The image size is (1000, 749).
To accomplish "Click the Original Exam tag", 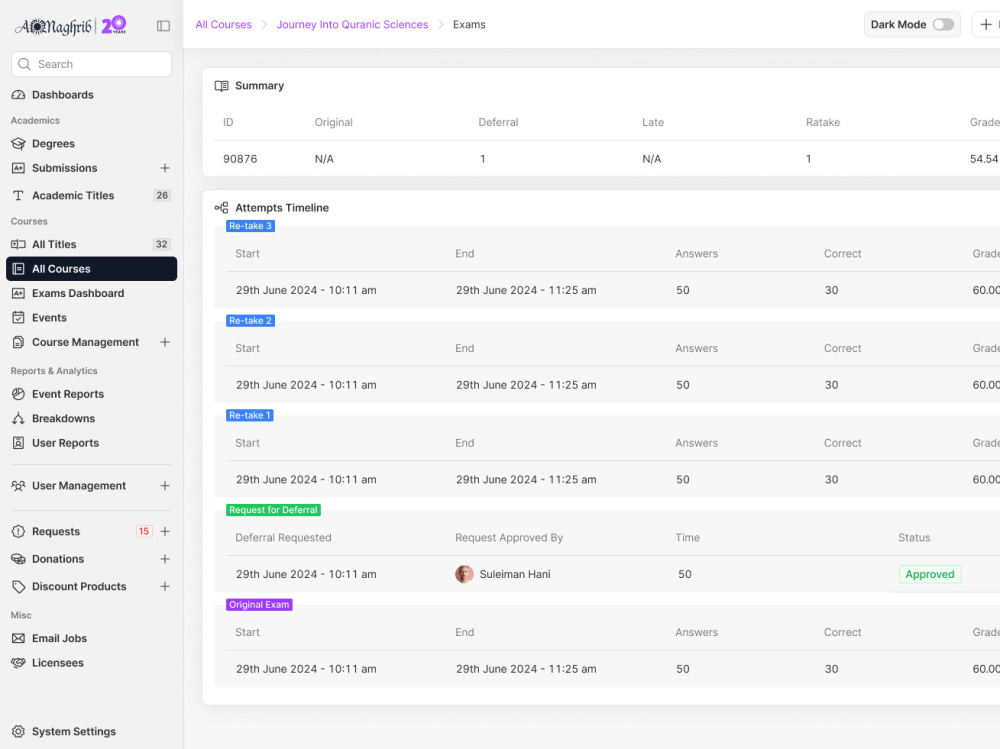I will [x=259, y=605].
